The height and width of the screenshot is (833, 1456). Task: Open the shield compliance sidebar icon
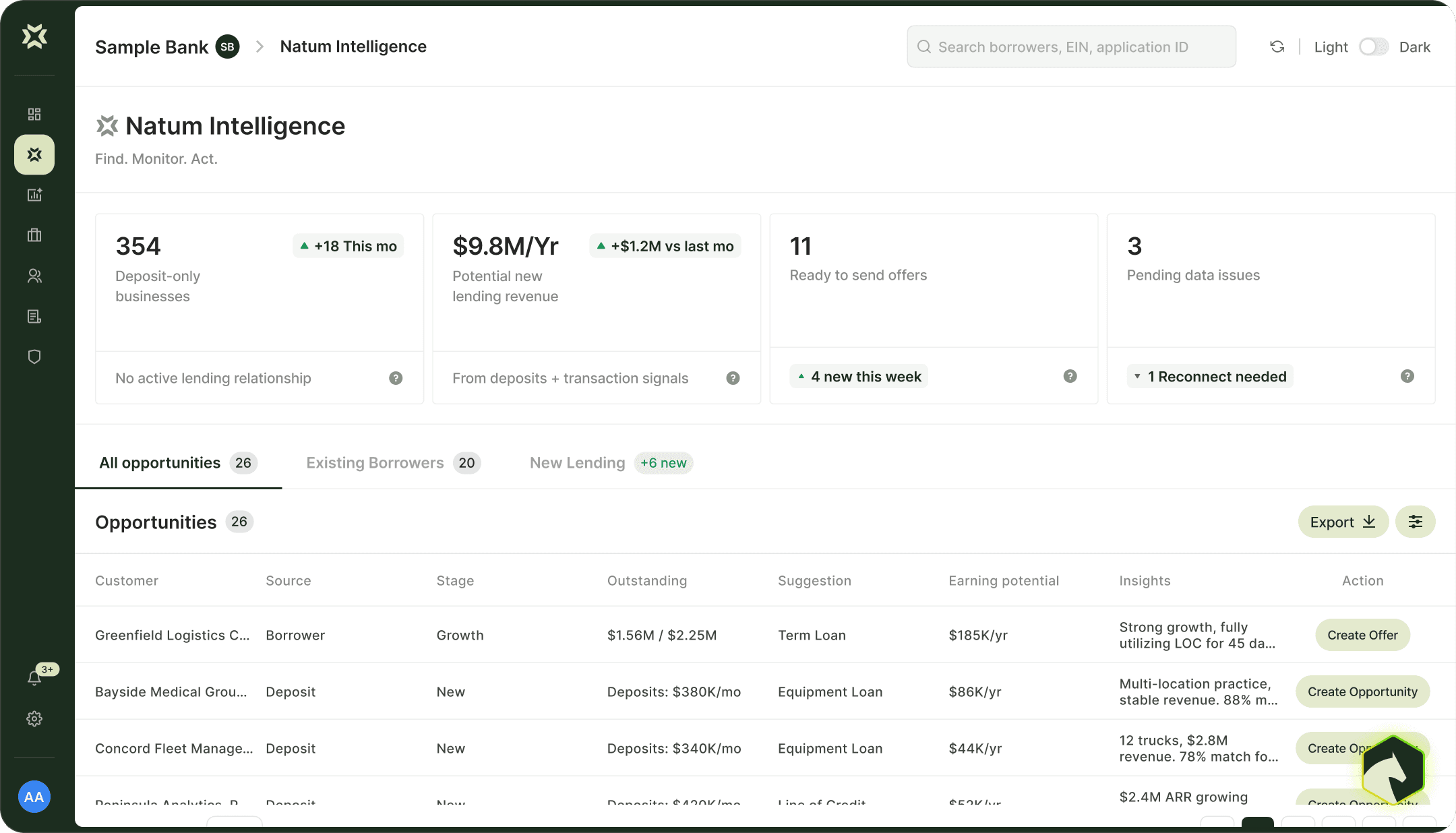34,357
